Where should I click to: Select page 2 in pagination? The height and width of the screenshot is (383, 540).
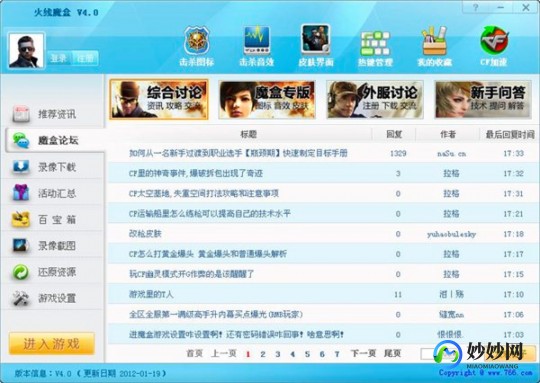(x=263, y=354)
